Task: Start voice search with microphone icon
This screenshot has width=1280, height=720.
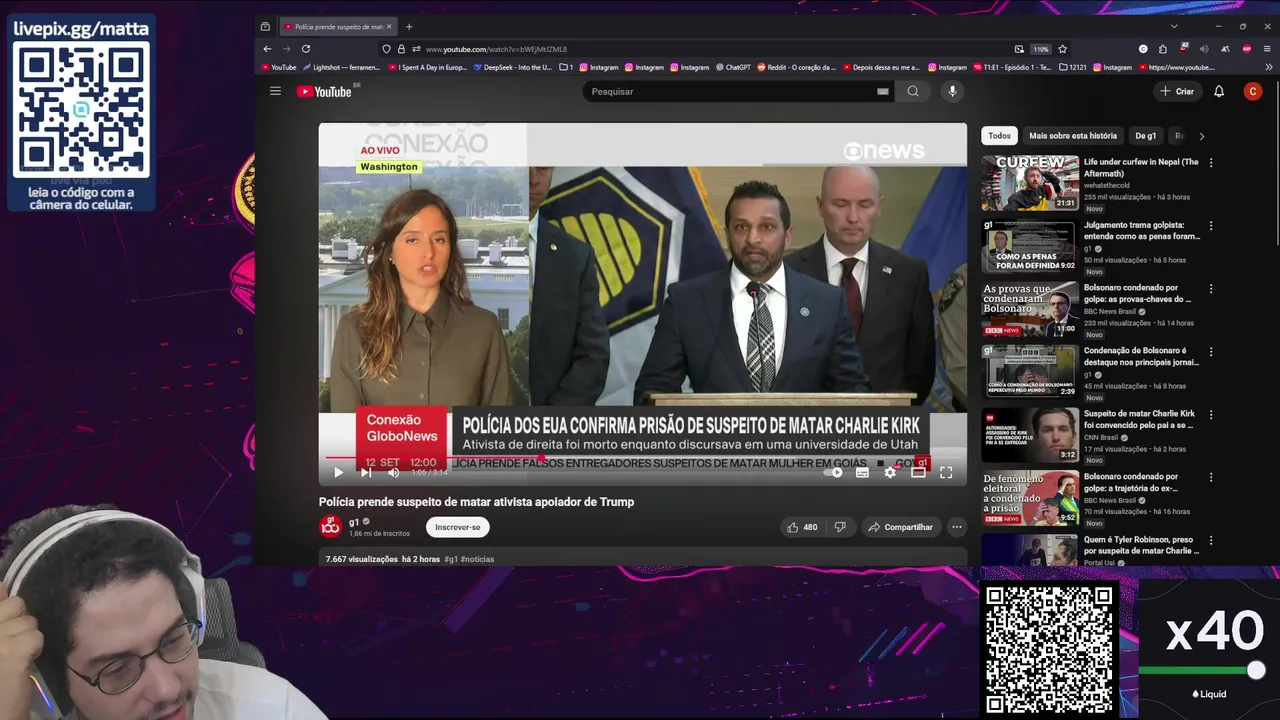Action: coord(952,91)
